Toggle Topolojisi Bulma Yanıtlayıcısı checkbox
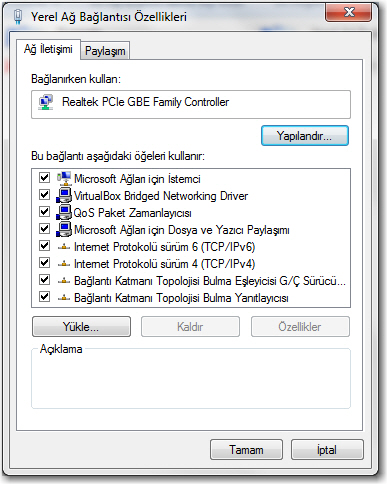This screenshot has width=387, height=484. pyautogui.click(x=44, y=297)
